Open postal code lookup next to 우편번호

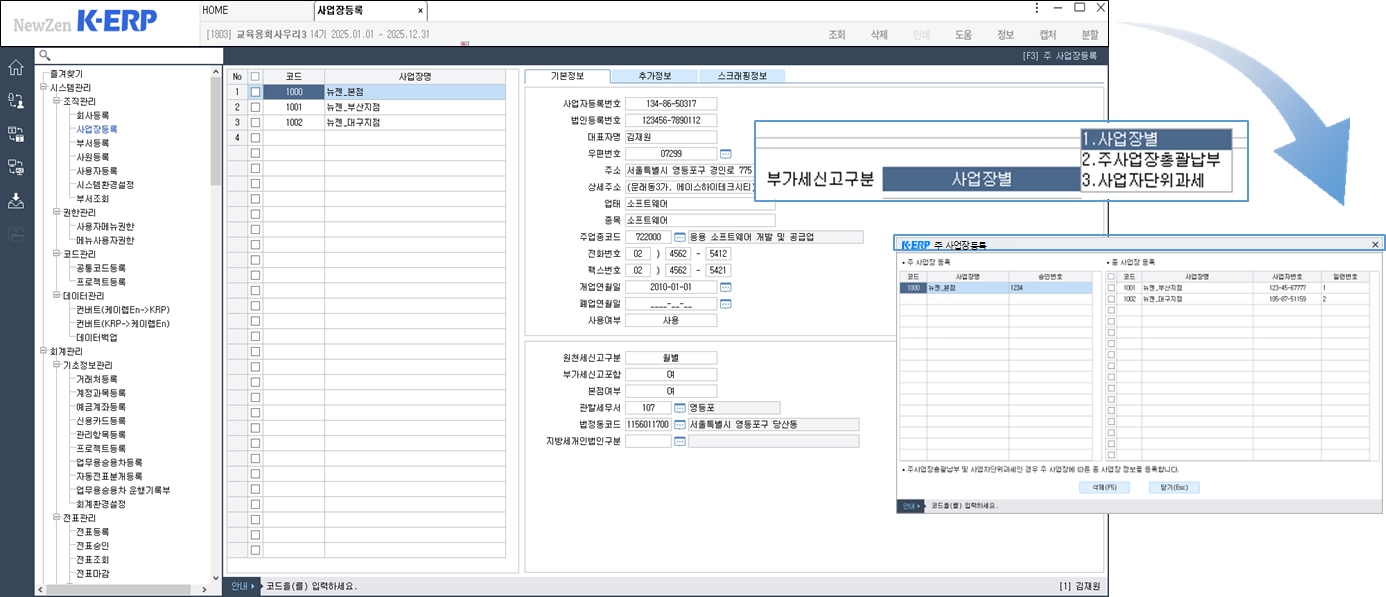(x=726, y=154)
